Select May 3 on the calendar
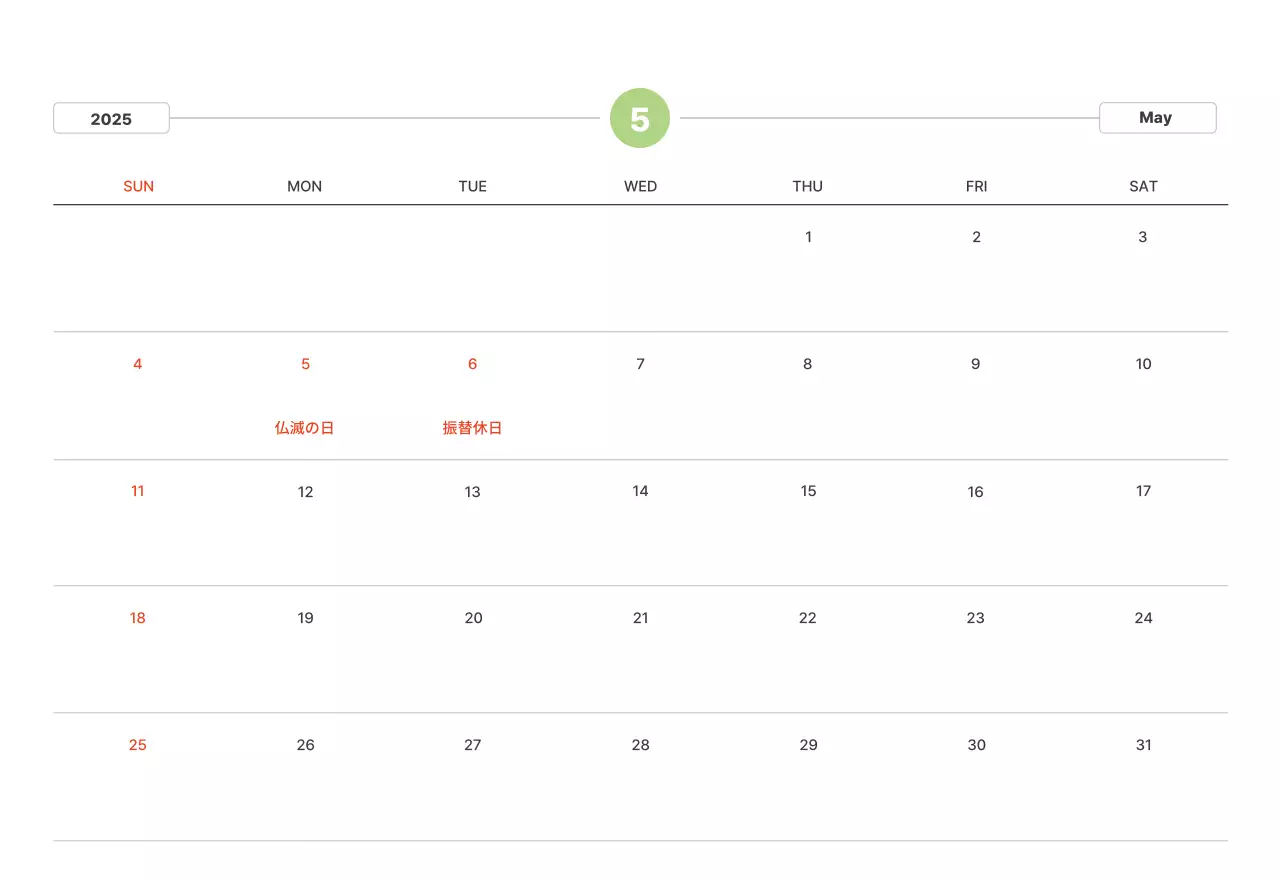 pos(1142,237)
